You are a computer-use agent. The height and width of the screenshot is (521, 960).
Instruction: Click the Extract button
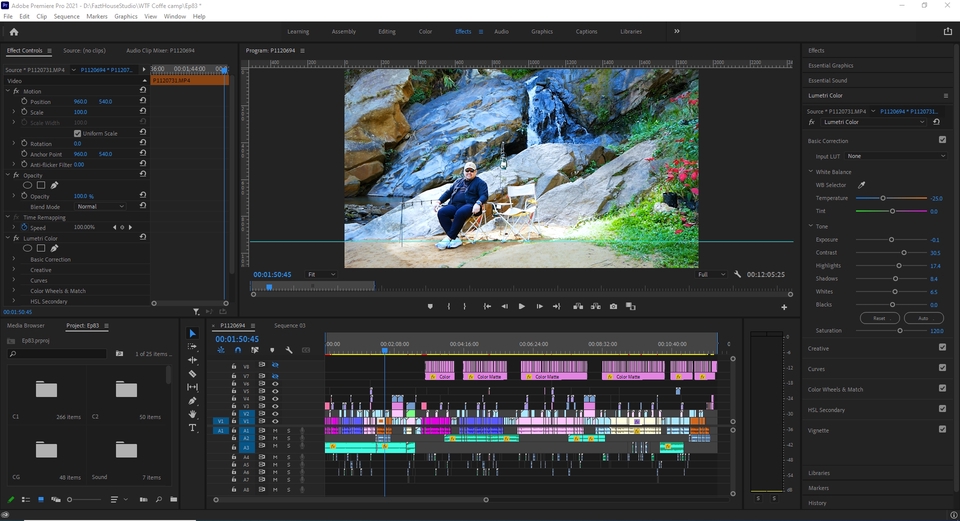pyautogui.click(x=596, y=306)
